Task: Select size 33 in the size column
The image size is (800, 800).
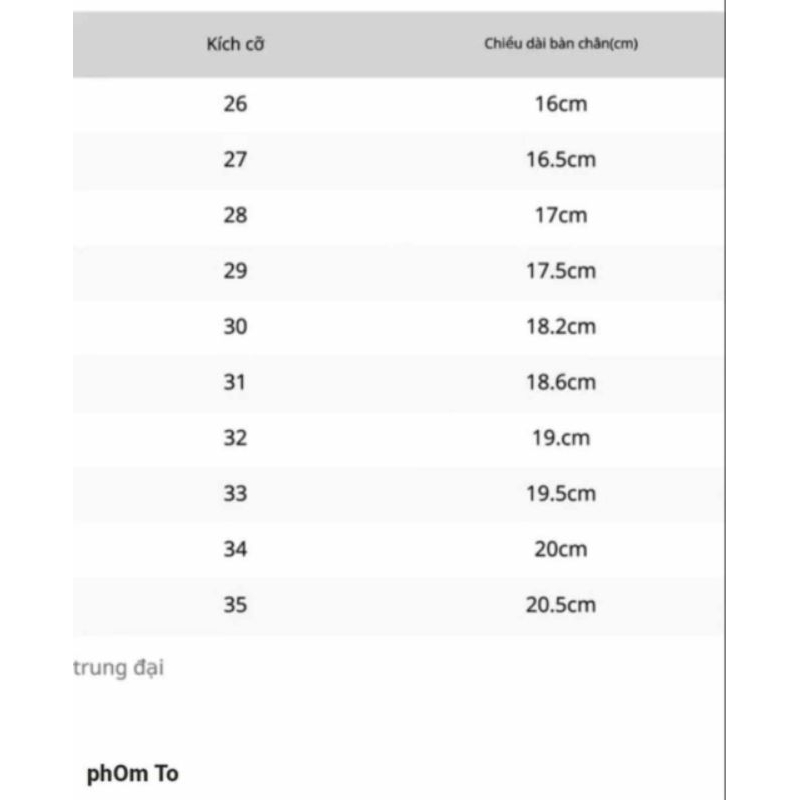Action: pyautogui.click(x=235, y=494)
